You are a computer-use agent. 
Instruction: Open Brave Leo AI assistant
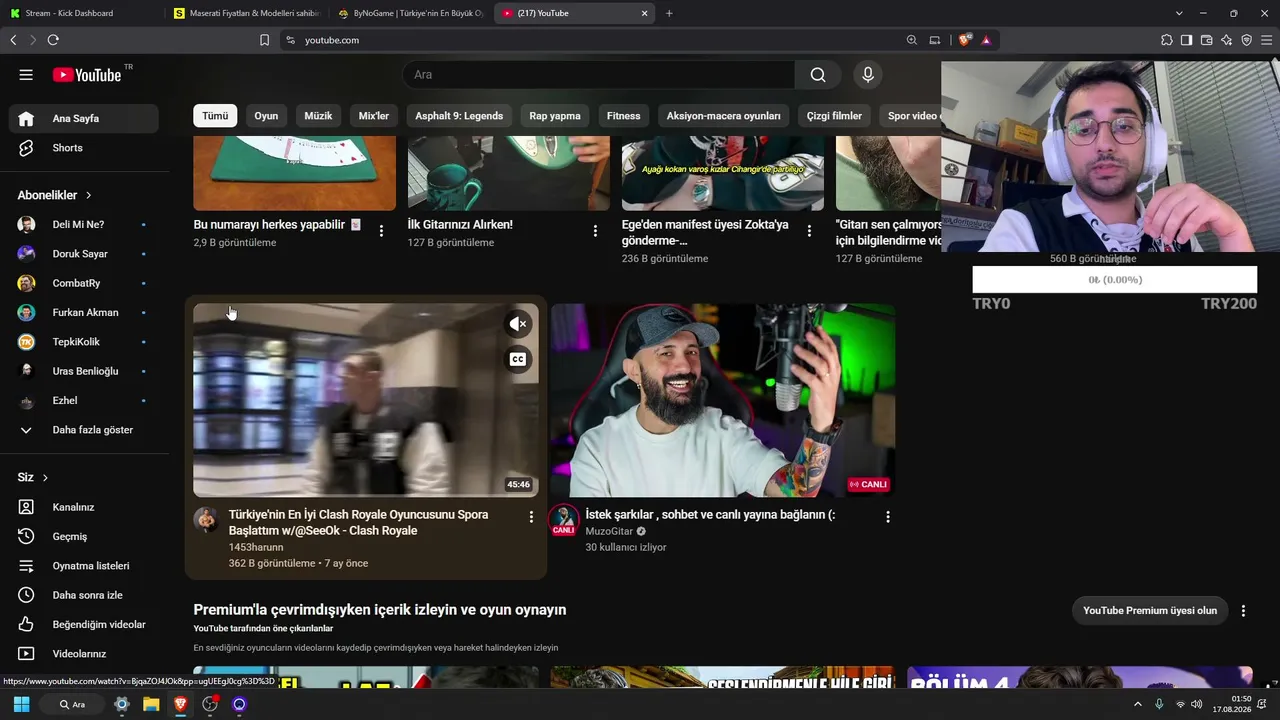1226,40
